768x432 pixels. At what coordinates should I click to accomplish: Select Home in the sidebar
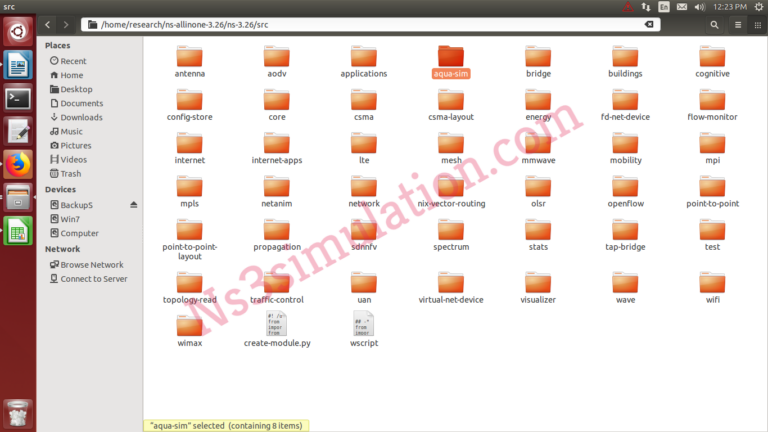tap(71, 75)
